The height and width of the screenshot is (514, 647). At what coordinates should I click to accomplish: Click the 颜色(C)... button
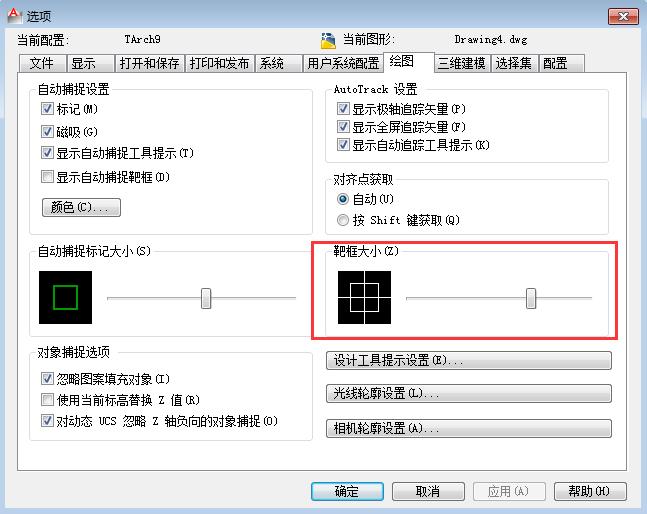click(x=80, y=208)
